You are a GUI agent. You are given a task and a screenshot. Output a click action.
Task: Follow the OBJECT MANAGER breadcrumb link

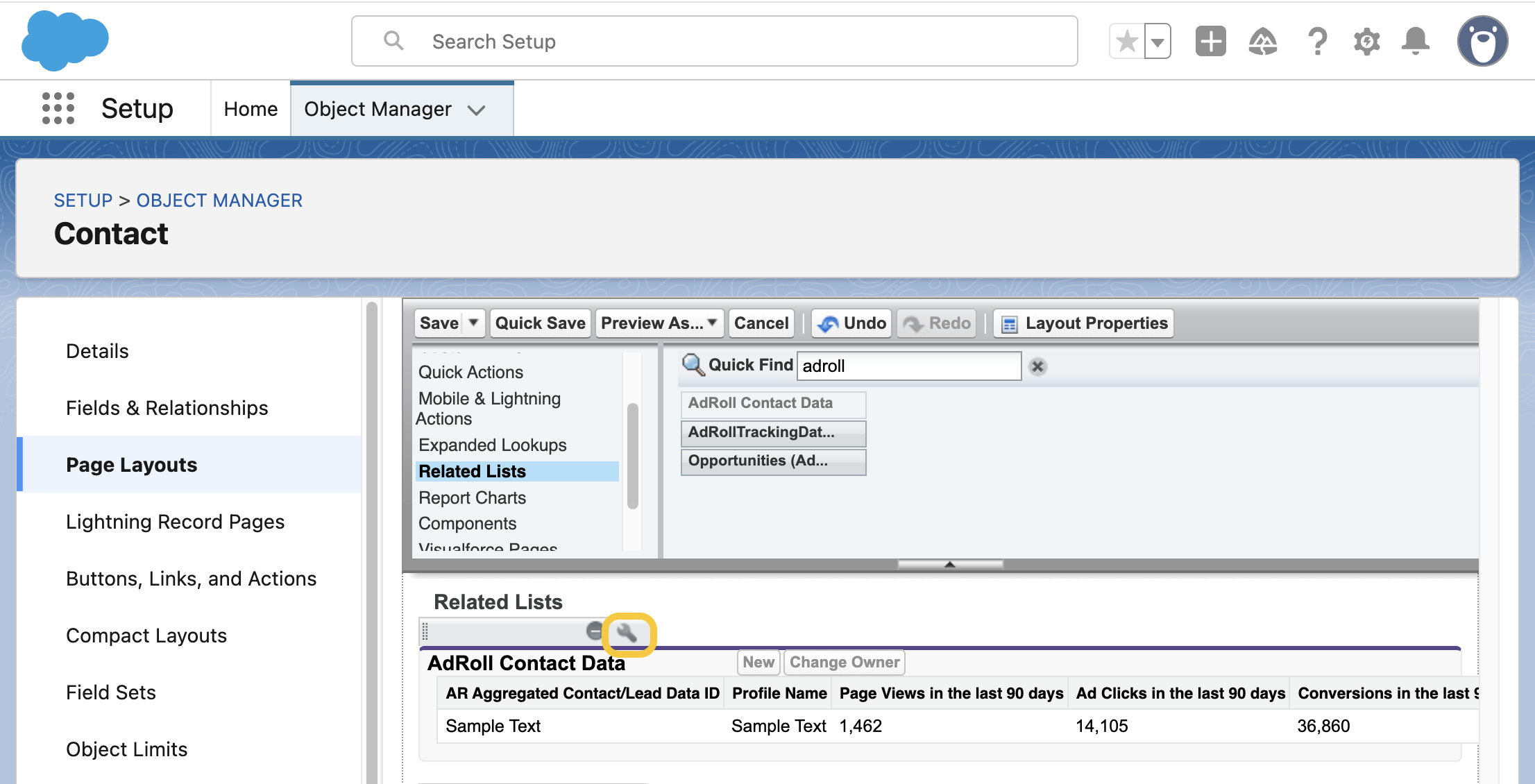[x=219, y=201]
